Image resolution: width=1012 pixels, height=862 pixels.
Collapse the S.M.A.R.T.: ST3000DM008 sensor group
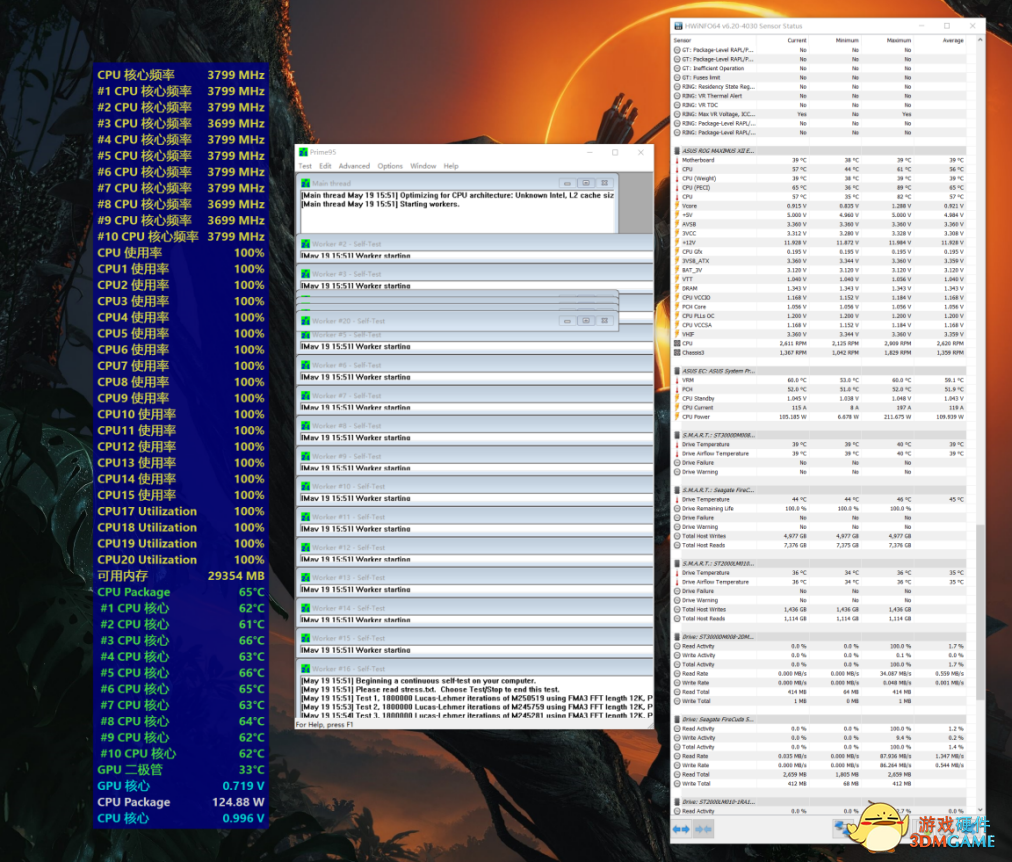[678, 435]
